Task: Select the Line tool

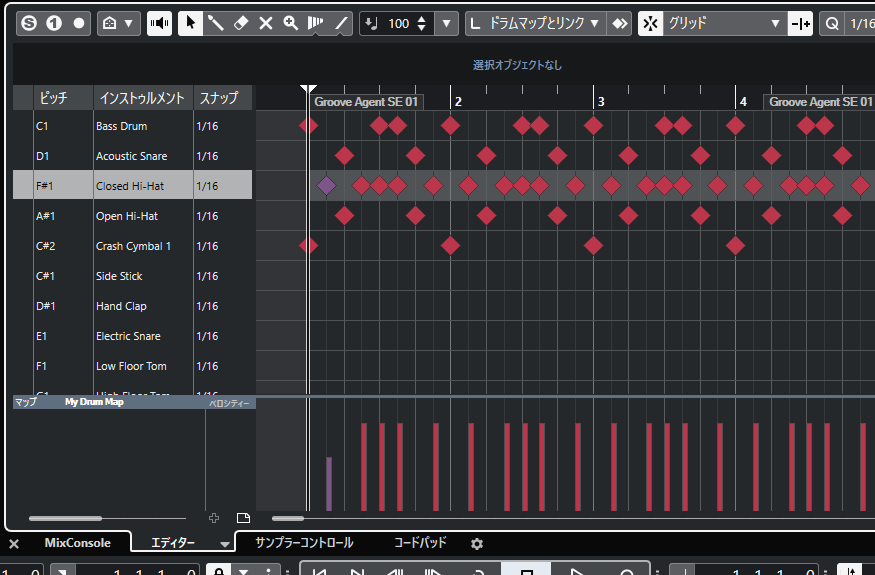Action: (341, 23)
